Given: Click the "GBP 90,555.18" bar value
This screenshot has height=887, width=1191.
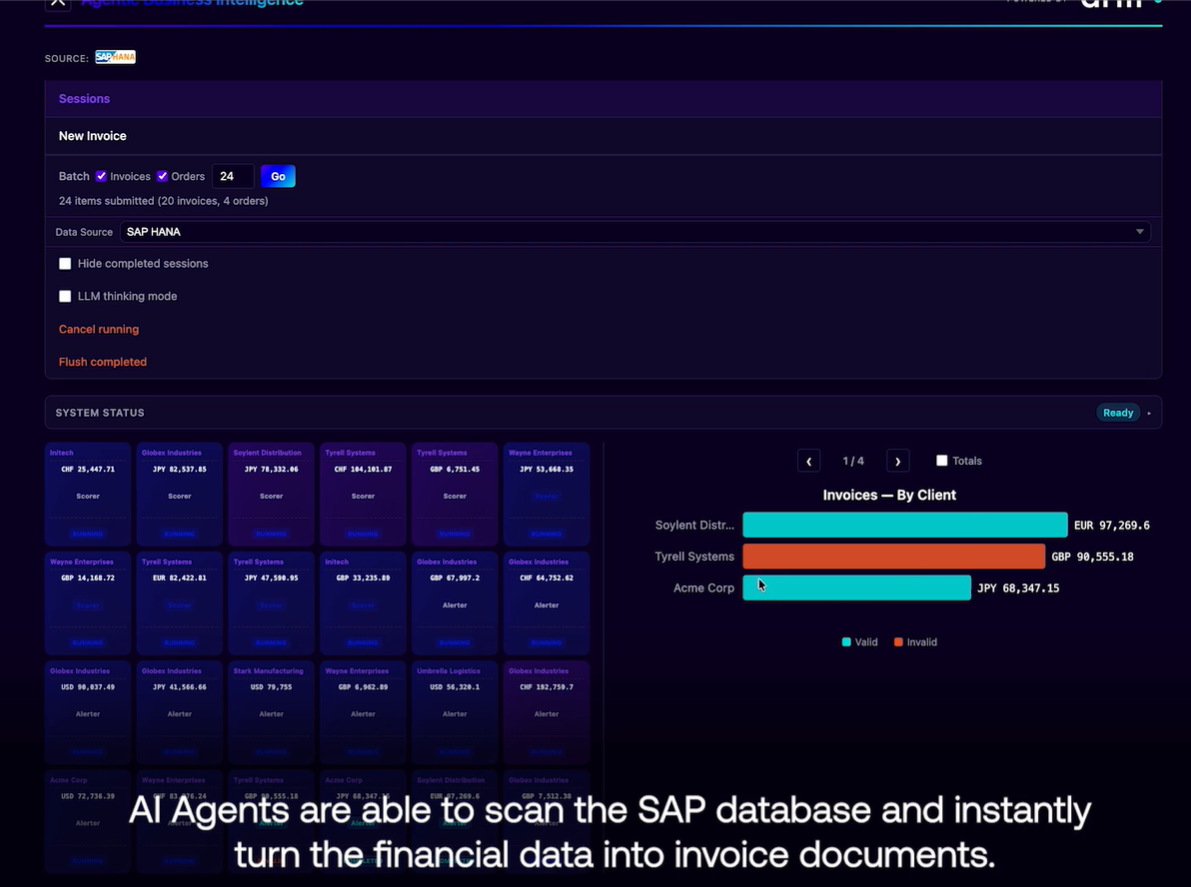Looking at the screenshot, I should click(x=1092, y=557).
